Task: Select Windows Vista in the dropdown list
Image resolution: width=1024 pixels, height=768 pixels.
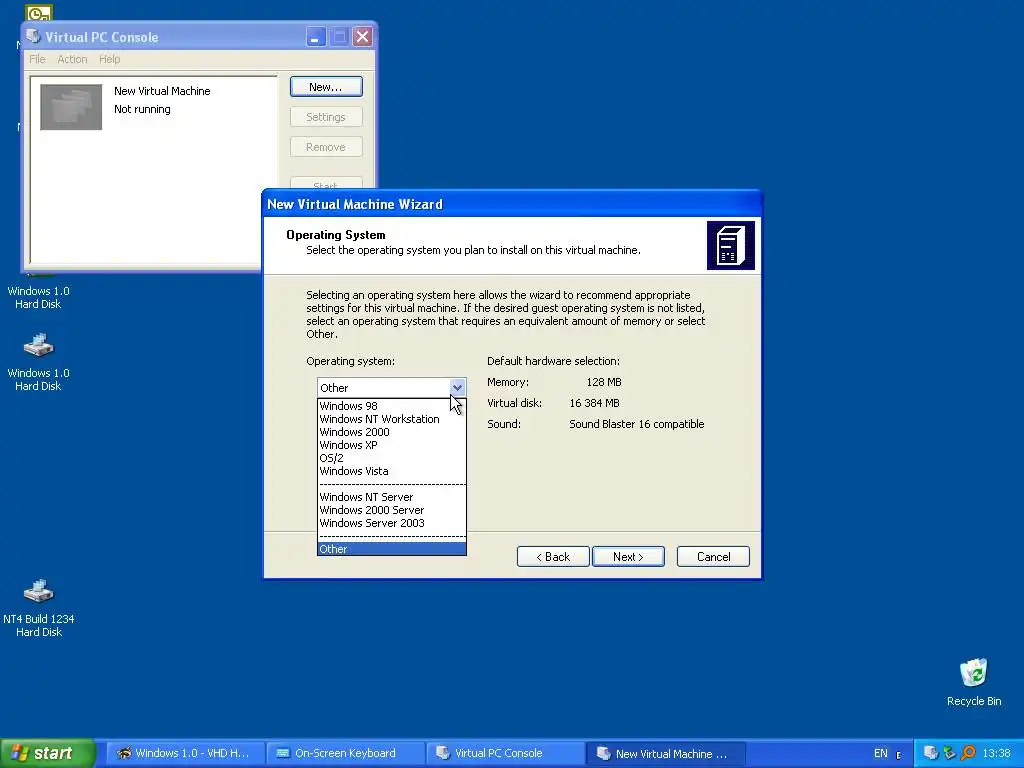Action: [x=391, y=471]
